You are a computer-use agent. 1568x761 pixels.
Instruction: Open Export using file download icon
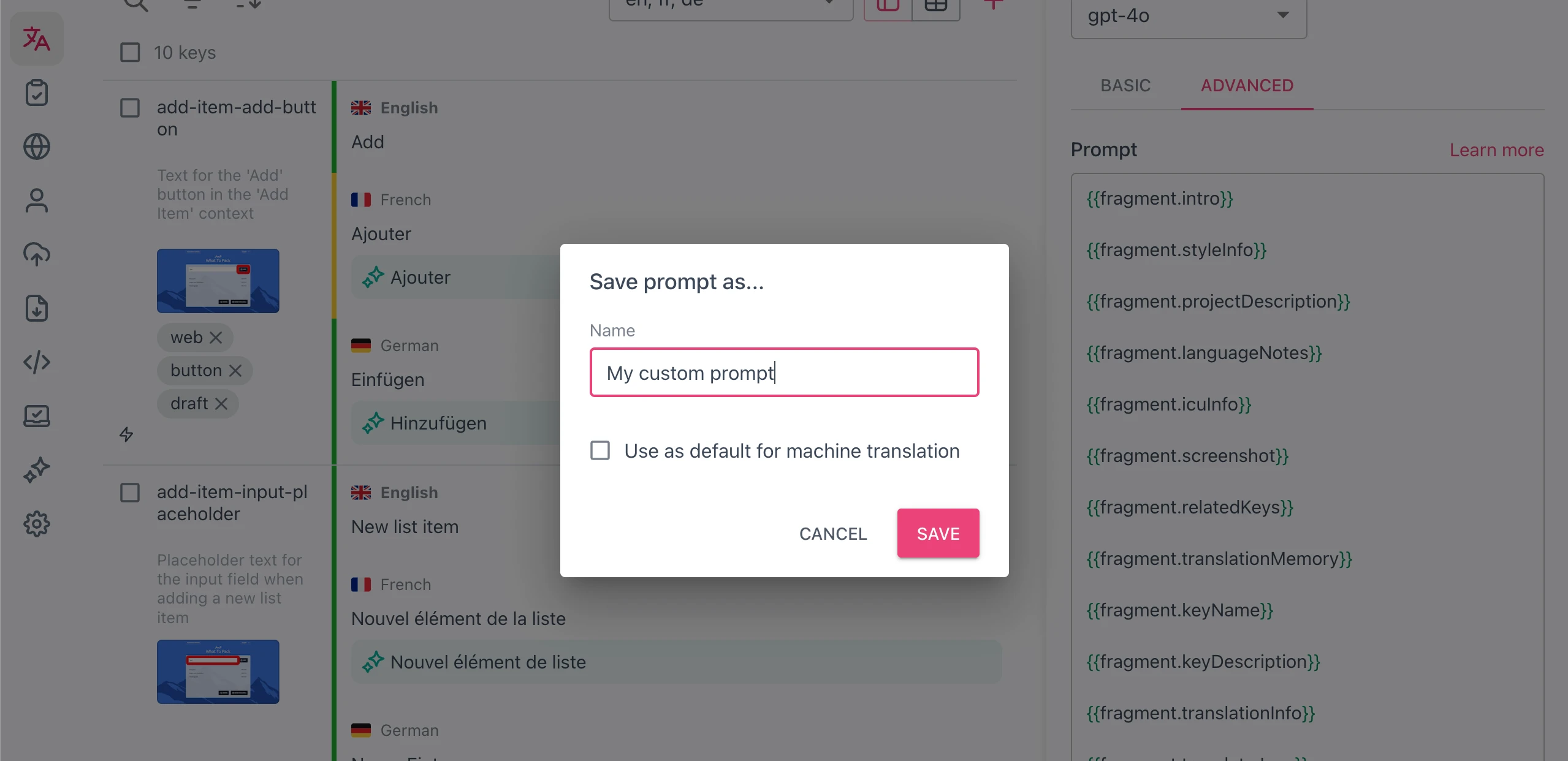point(36,308)
